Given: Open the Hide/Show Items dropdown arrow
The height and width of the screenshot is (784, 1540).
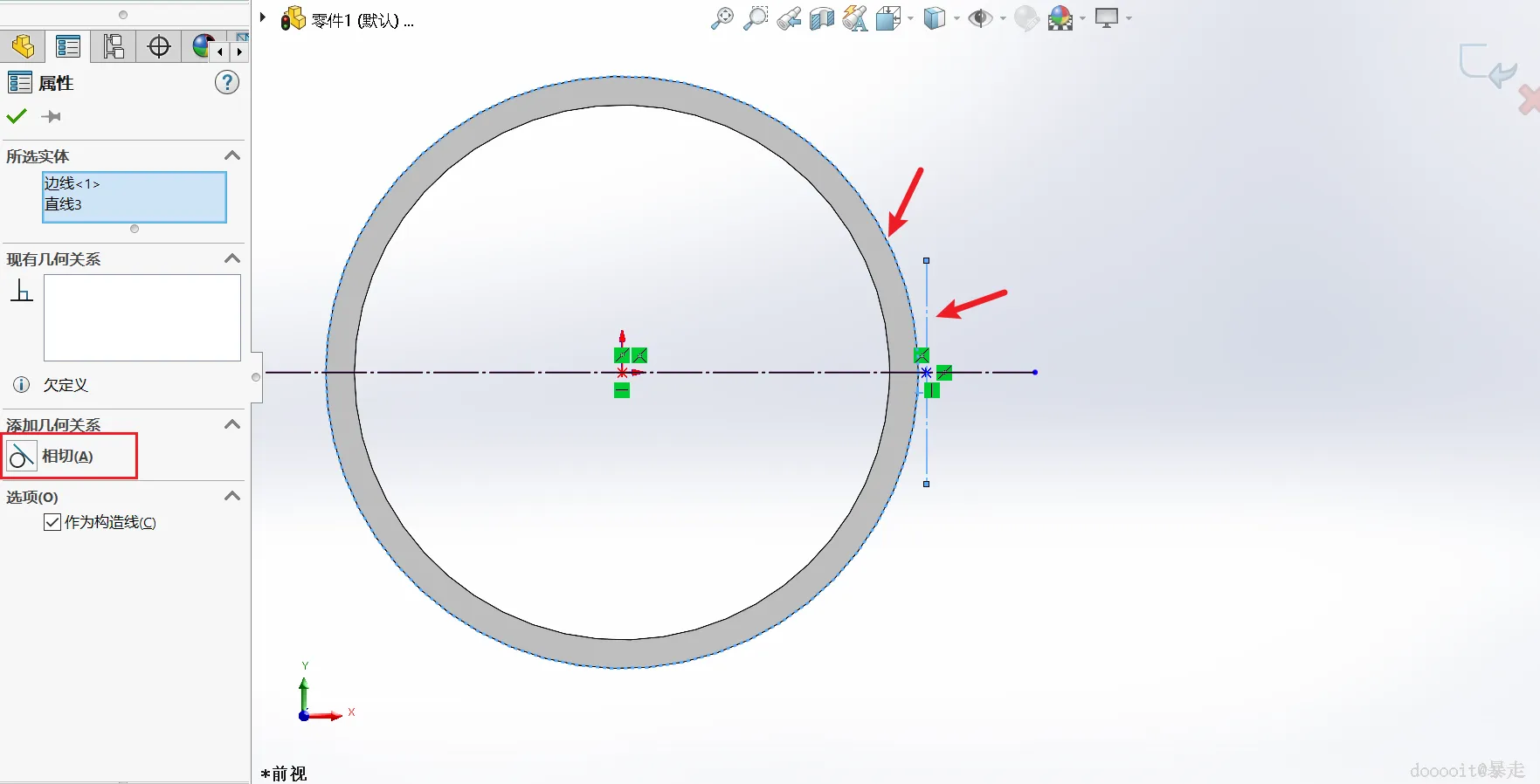Looking at the screenshot, I should (1003, 18).
